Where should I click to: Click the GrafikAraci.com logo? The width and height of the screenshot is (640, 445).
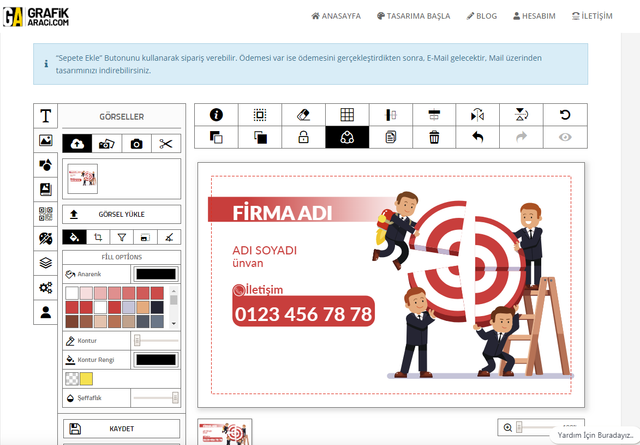point(36,17)
